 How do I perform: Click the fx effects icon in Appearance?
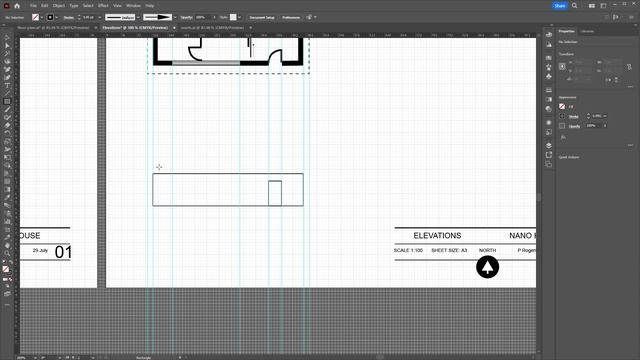[563, 137]
